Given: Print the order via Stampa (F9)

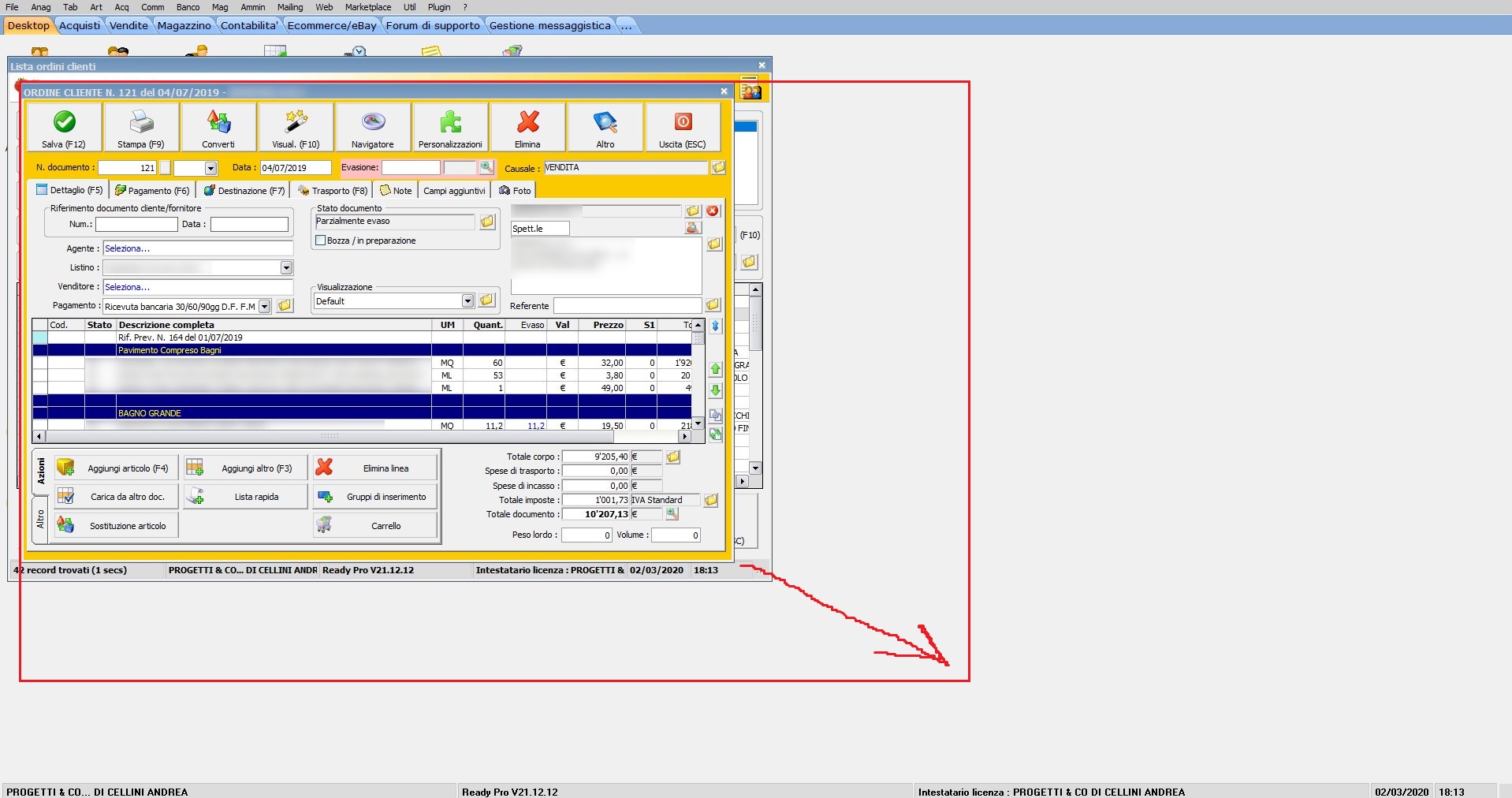Looking at the screenshot, I should 141,127.
